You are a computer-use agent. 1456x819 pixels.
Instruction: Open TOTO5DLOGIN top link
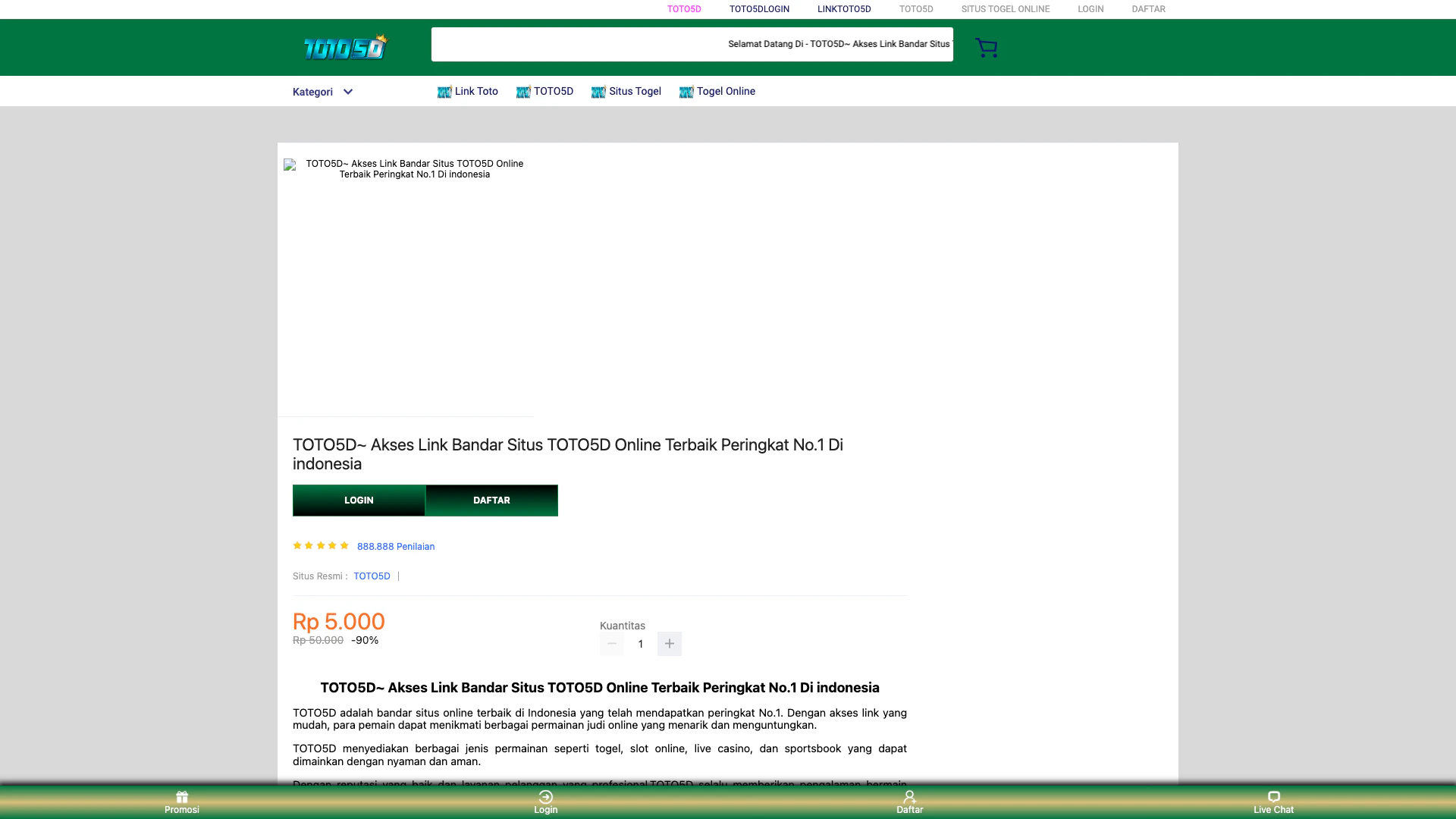759,9
